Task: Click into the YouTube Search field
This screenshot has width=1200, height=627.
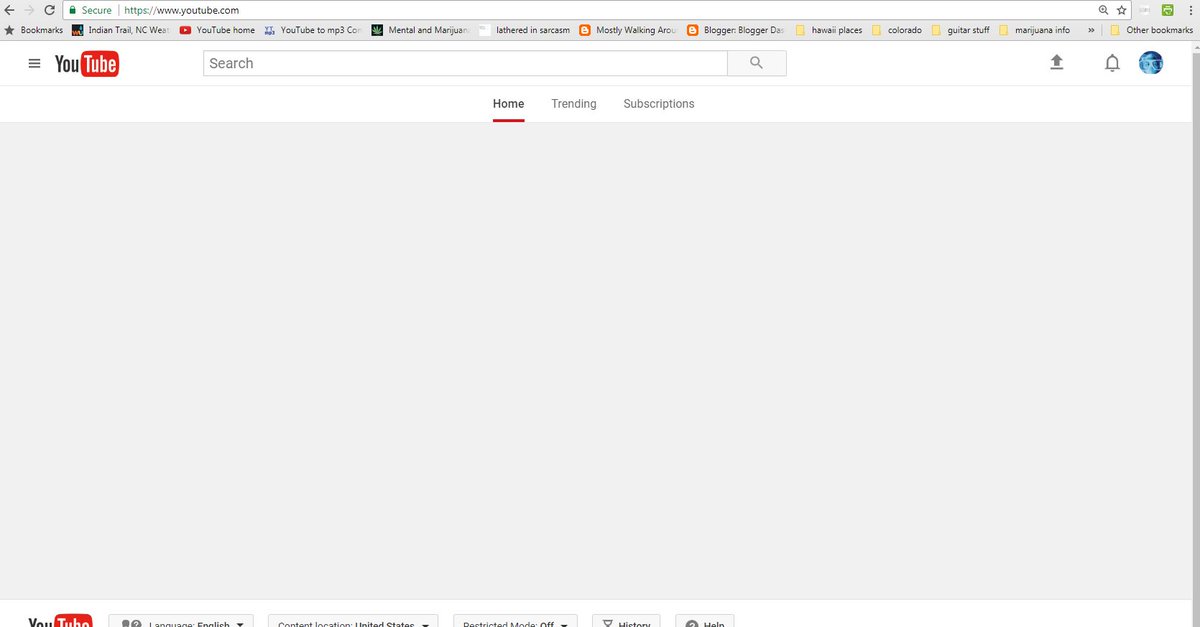Action: tap(465, 63)
